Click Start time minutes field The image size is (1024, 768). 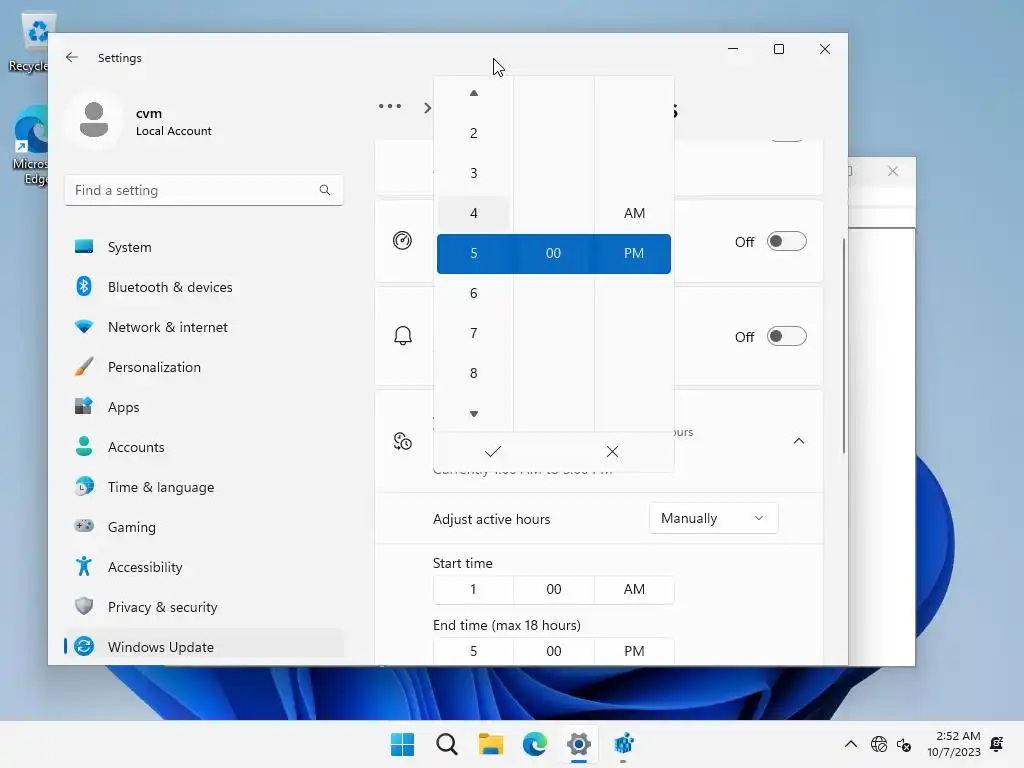[554, 589]
